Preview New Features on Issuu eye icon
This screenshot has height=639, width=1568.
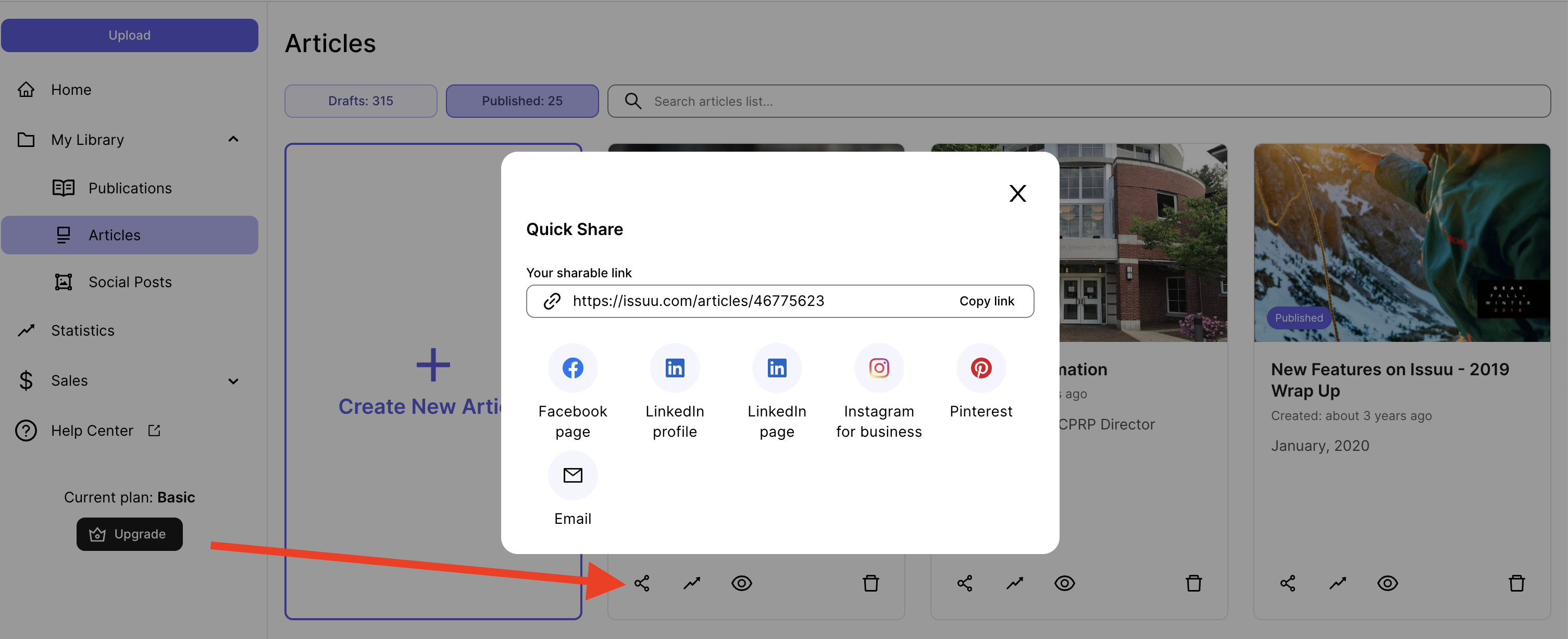click(1387, 583)
